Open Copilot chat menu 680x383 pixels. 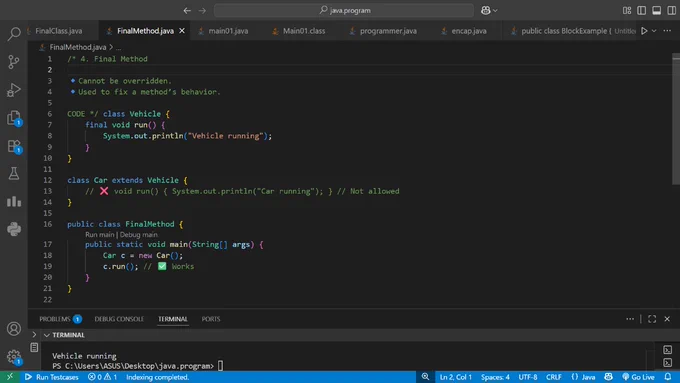tap(489, 10)
